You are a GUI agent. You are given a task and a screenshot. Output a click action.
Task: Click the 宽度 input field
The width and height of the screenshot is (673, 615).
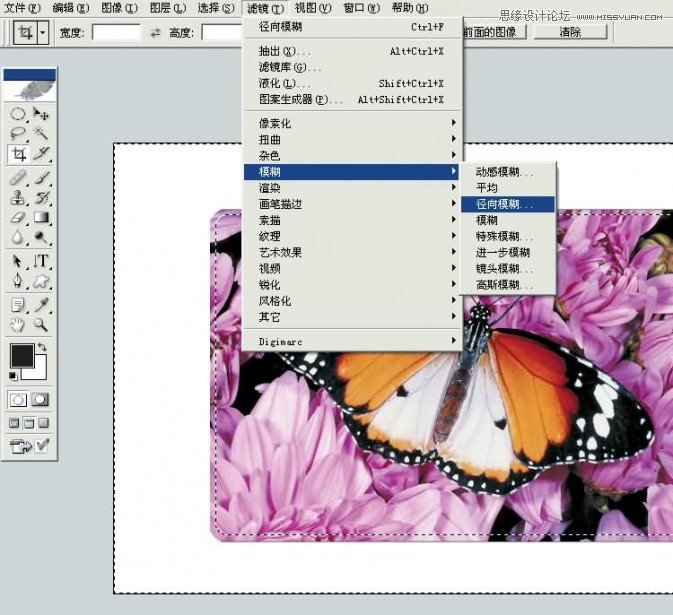[x=116, y=33]
